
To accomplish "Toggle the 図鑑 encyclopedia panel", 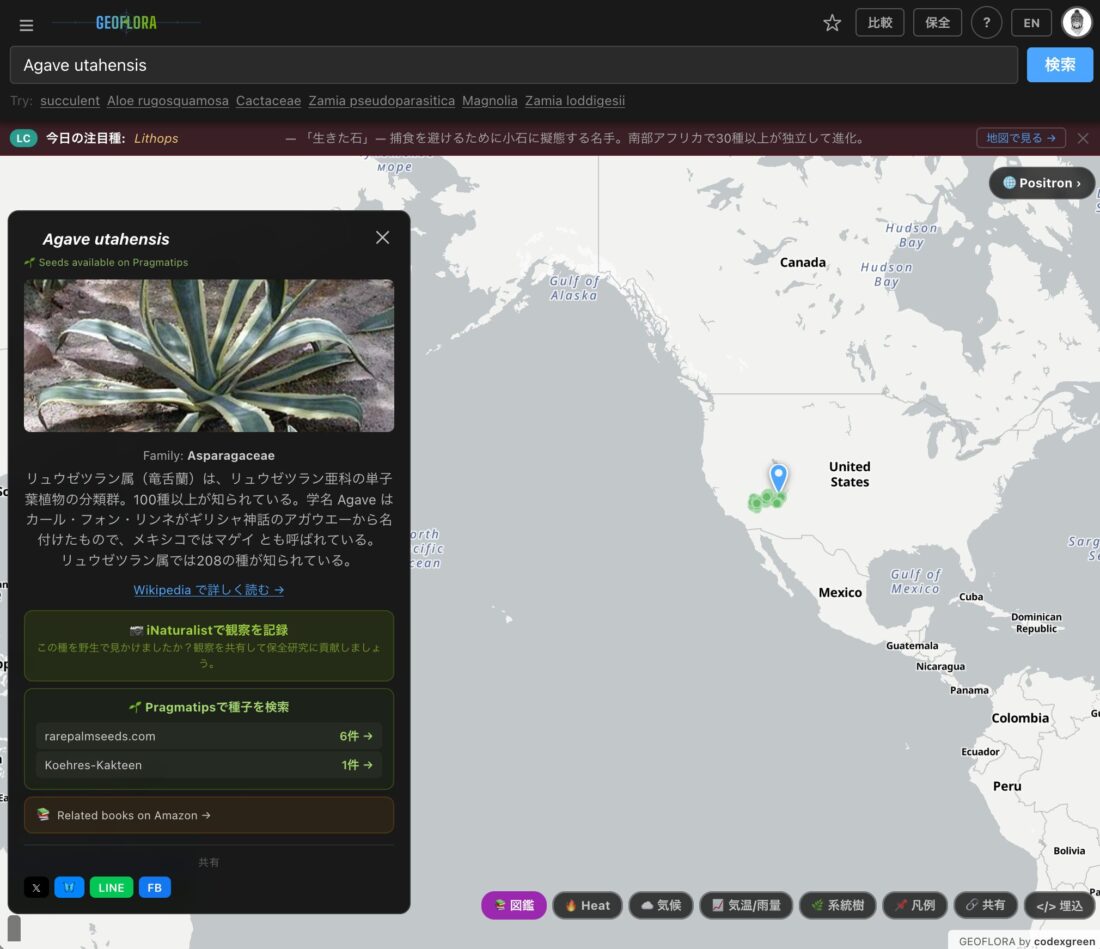I will [x=514, y=905].
